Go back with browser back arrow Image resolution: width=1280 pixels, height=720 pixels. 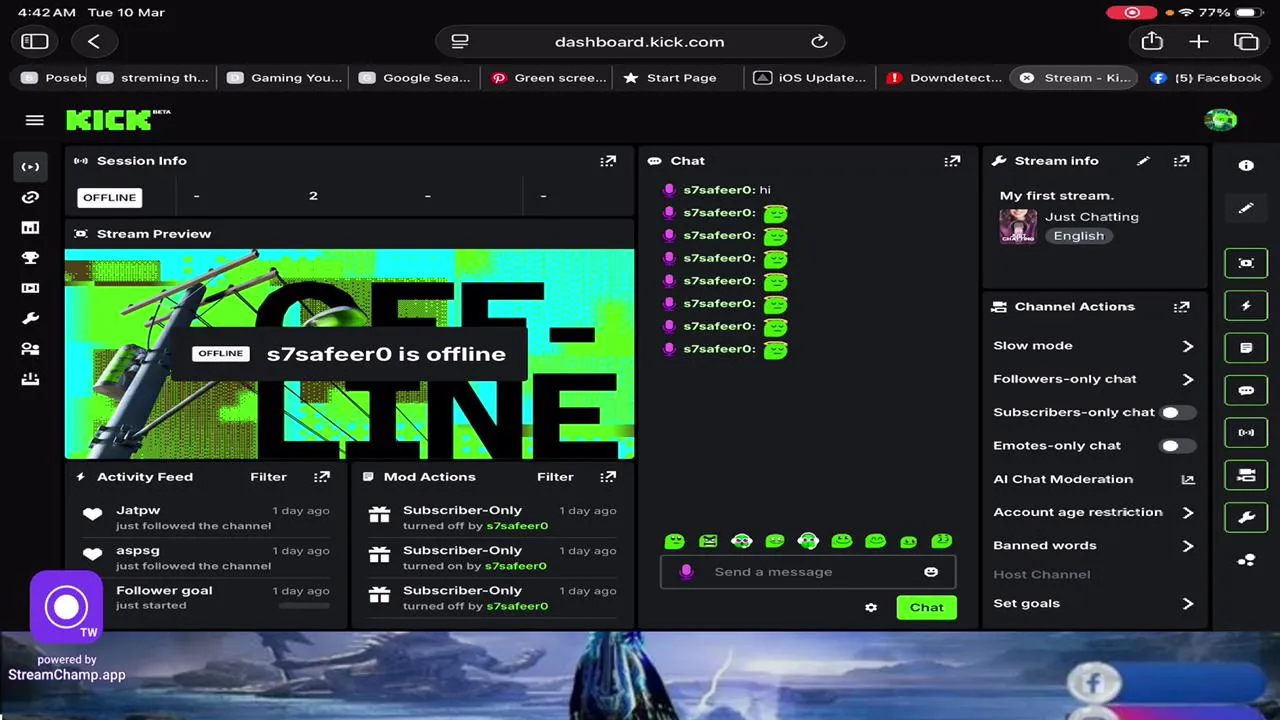click(94, 42)
